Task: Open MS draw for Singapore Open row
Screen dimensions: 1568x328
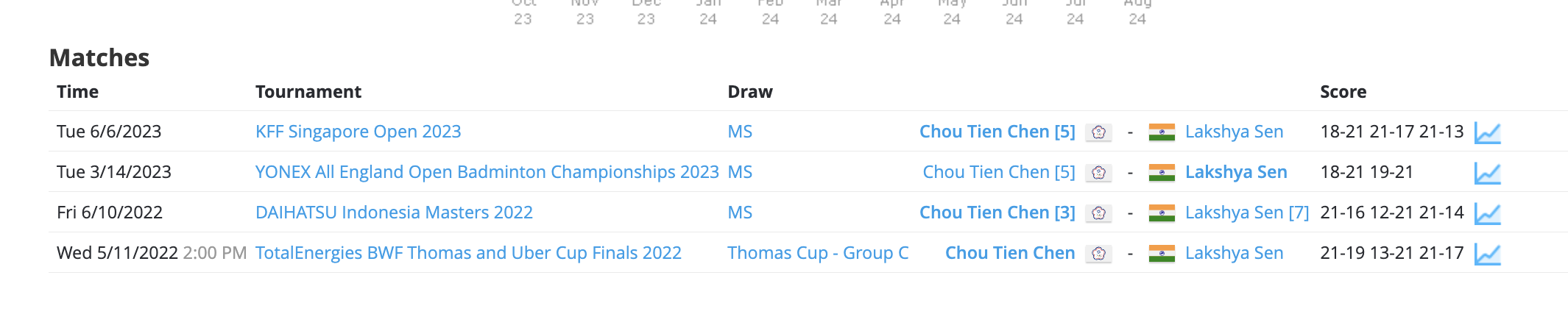Action: pyautogui.click(x=740, y=132)
